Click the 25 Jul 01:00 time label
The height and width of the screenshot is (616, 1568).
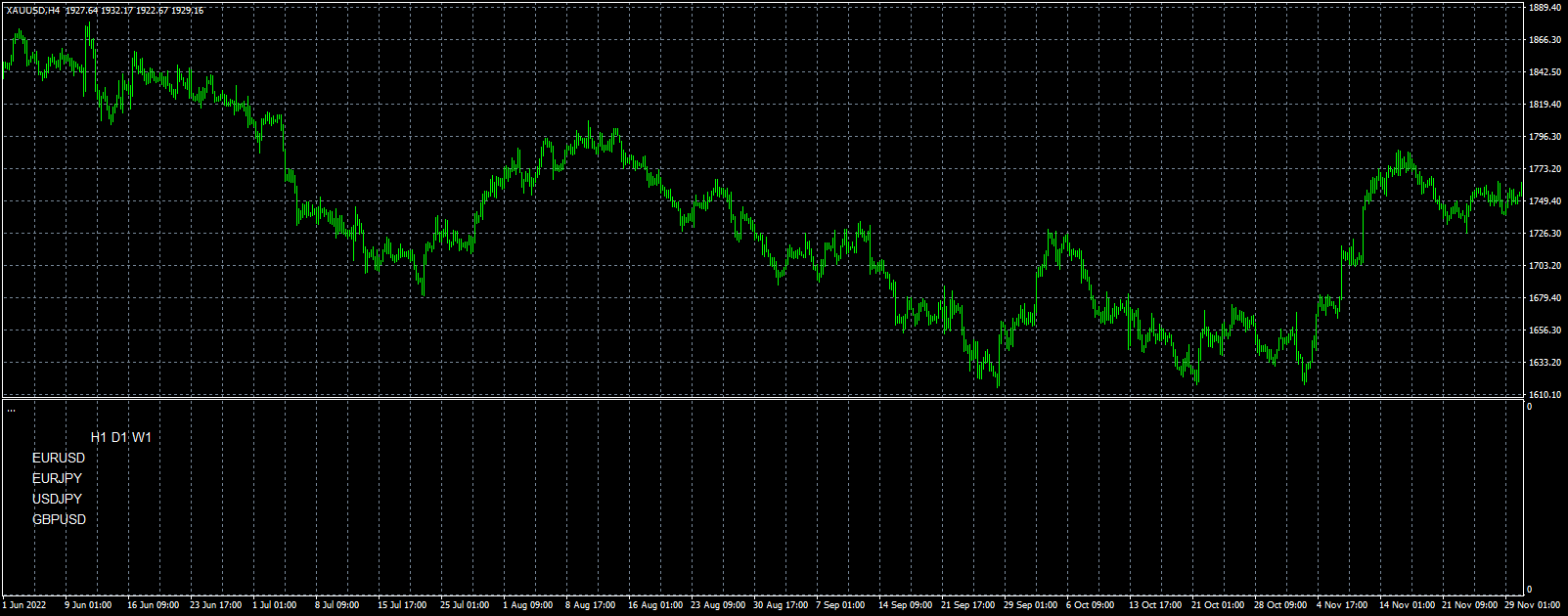[465, 605]
